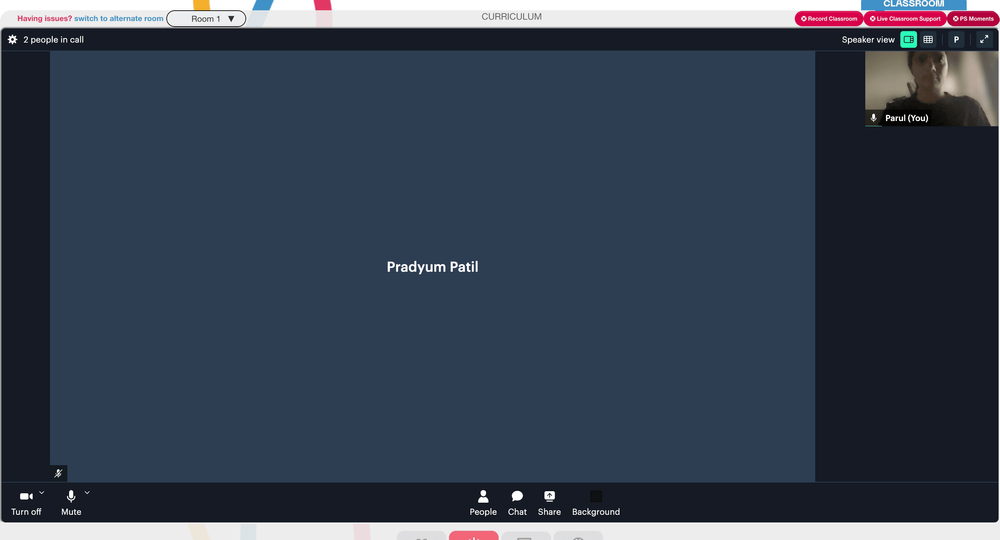Mute the microphone
Viewport: 1000px width, 540px height.
coord(71,502)
